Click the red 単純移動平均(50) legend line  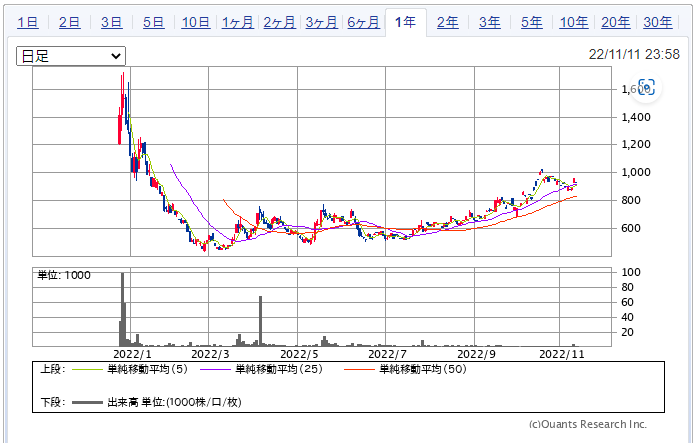pyautogui.click(x=359, y=369)
